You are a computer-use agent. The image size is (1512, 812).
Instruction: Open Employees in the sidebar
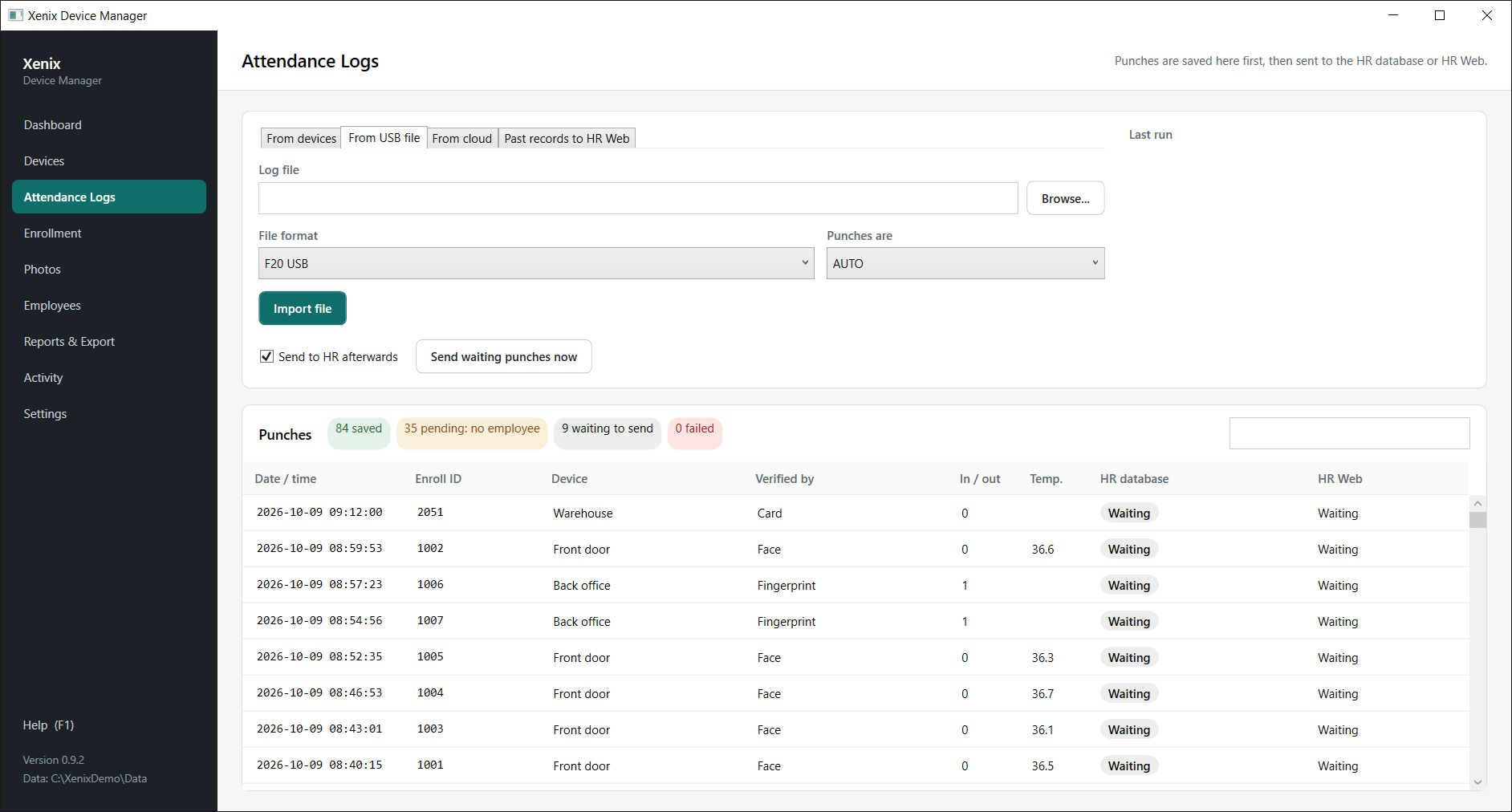coord(109,305)
